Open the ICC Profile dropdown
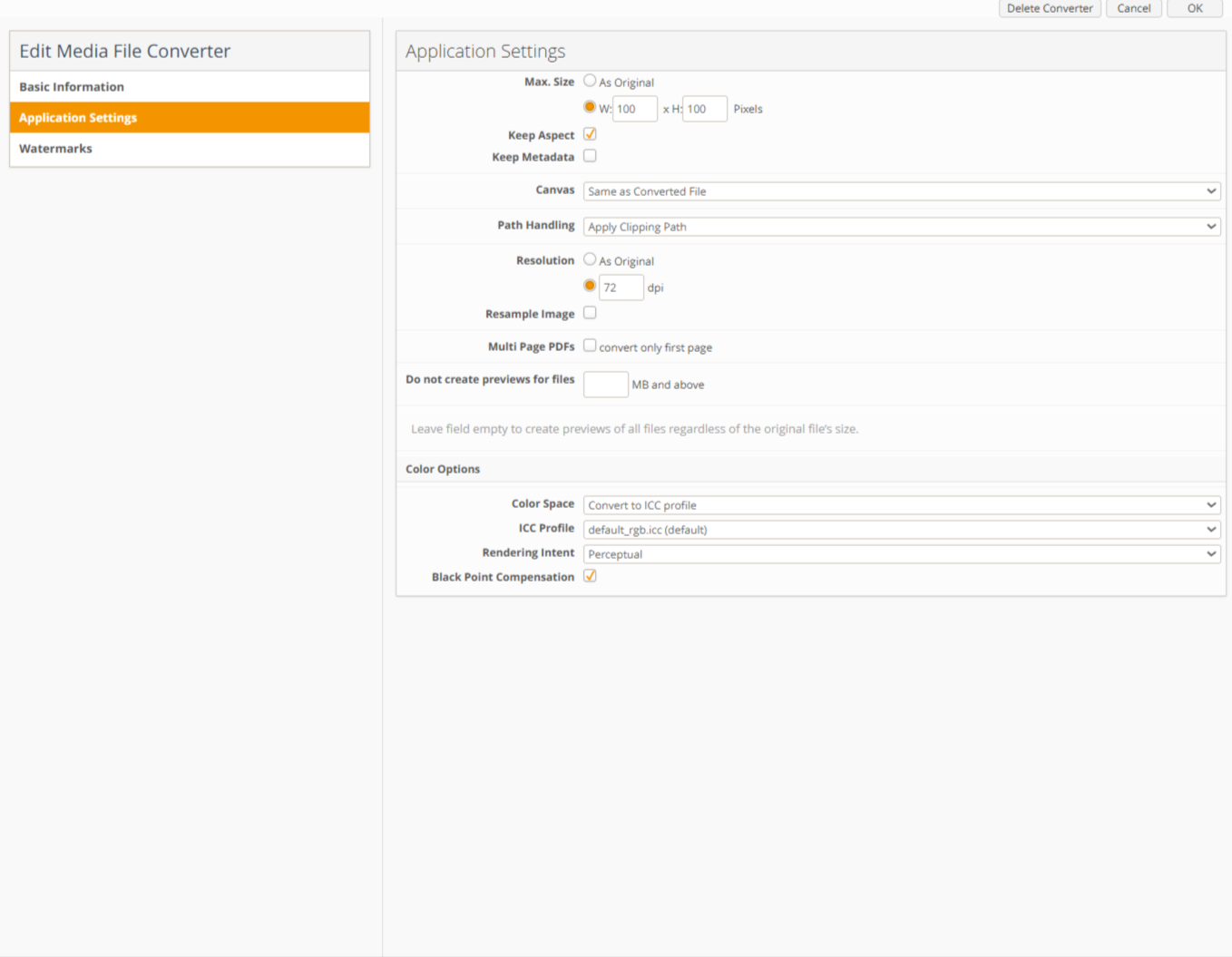 (902, 530)
